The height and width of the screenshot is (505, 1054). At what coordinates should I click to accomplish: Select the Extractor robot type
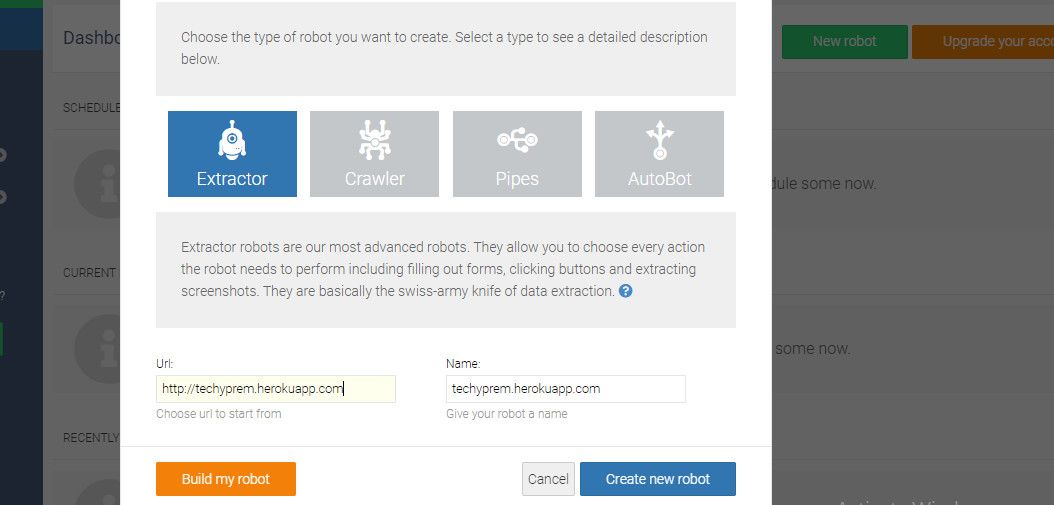click(x=232, y=154)
